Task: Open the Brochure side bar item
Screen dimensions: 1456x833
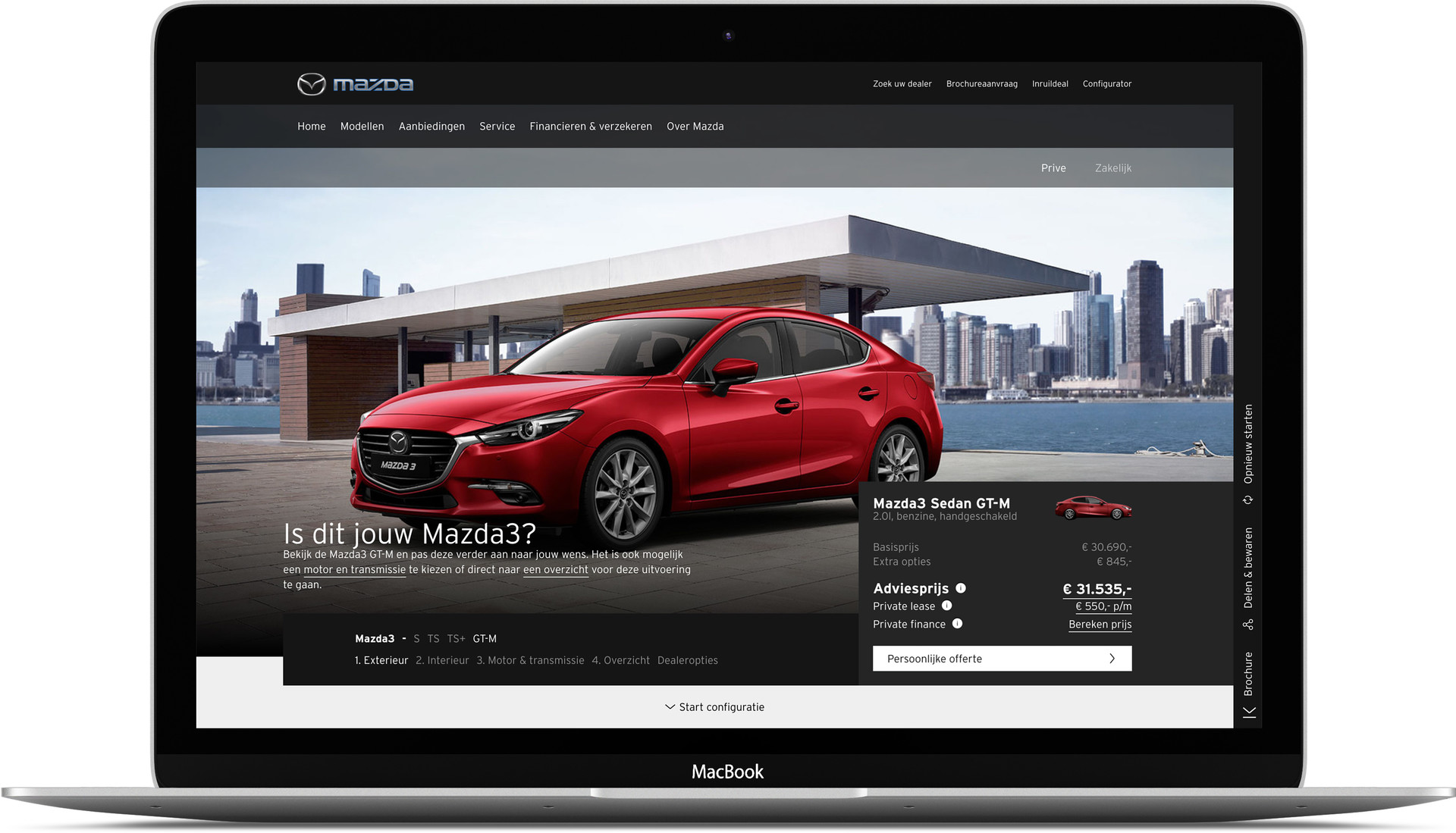Action: [x=1248, y=674]
